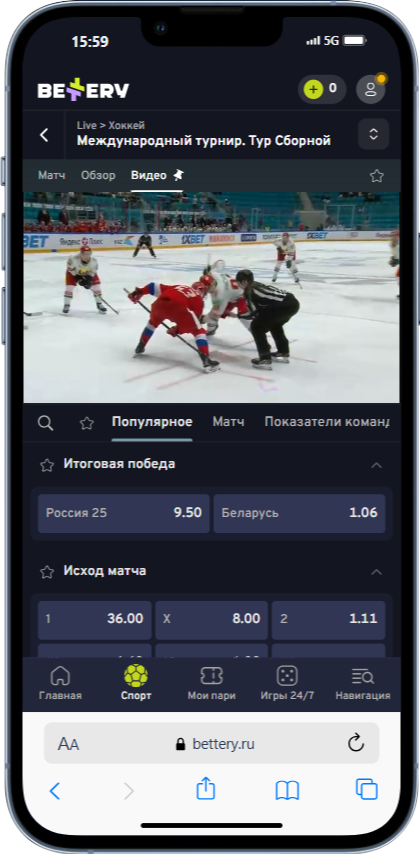Open the markets search magnifier icon
The image size is (420, 854).
coord(46,423)
